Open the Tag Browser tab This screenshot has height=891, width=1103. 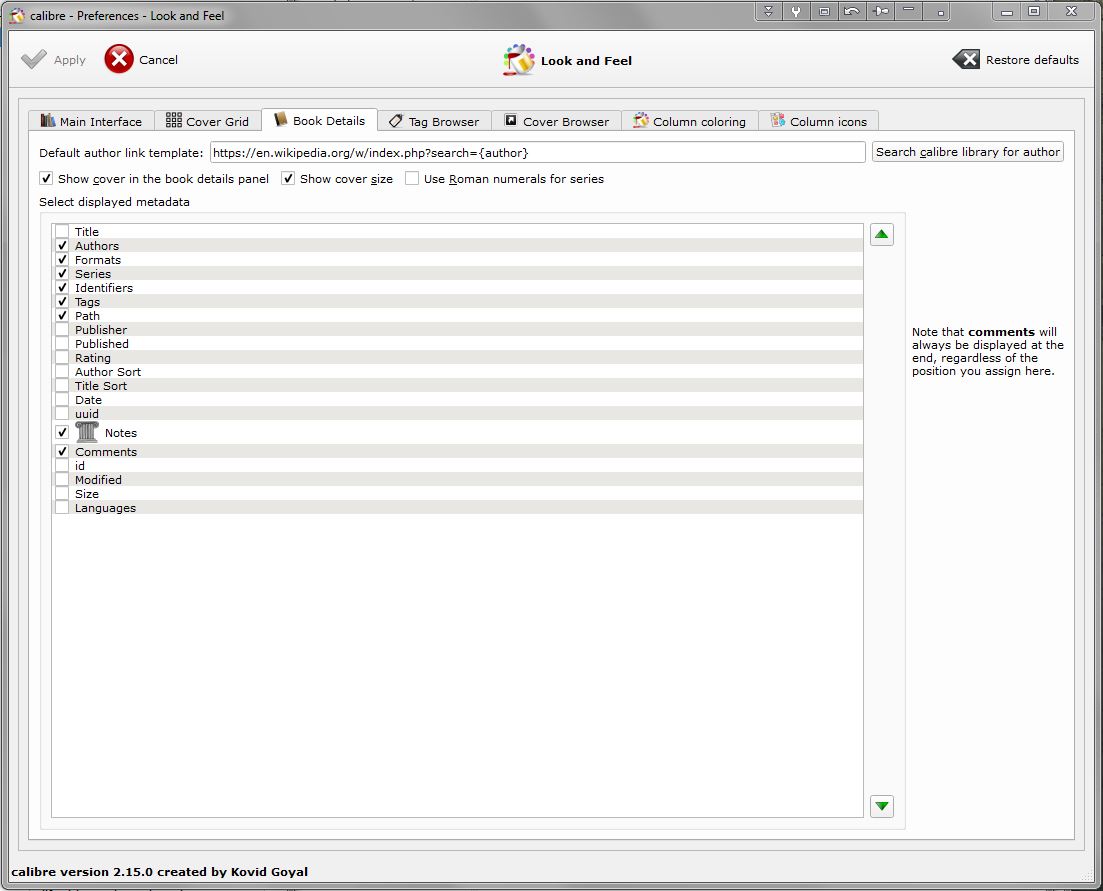[x=434, y=121]
